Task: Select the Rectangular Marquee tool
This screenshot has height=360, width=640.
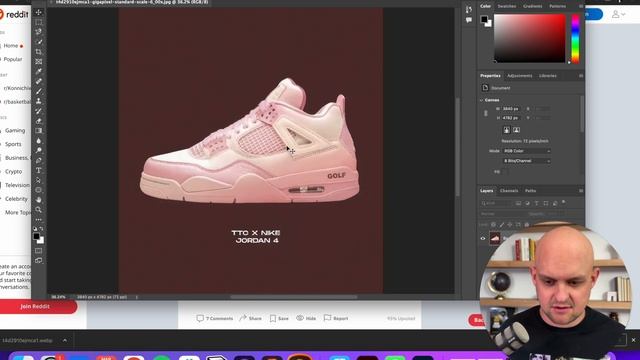Action: [39, 22]
